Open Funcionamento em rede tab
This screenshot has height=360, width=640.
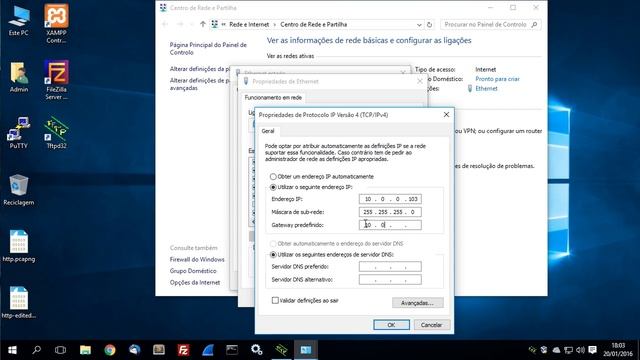pyautogui.click(x=273, y=98)
